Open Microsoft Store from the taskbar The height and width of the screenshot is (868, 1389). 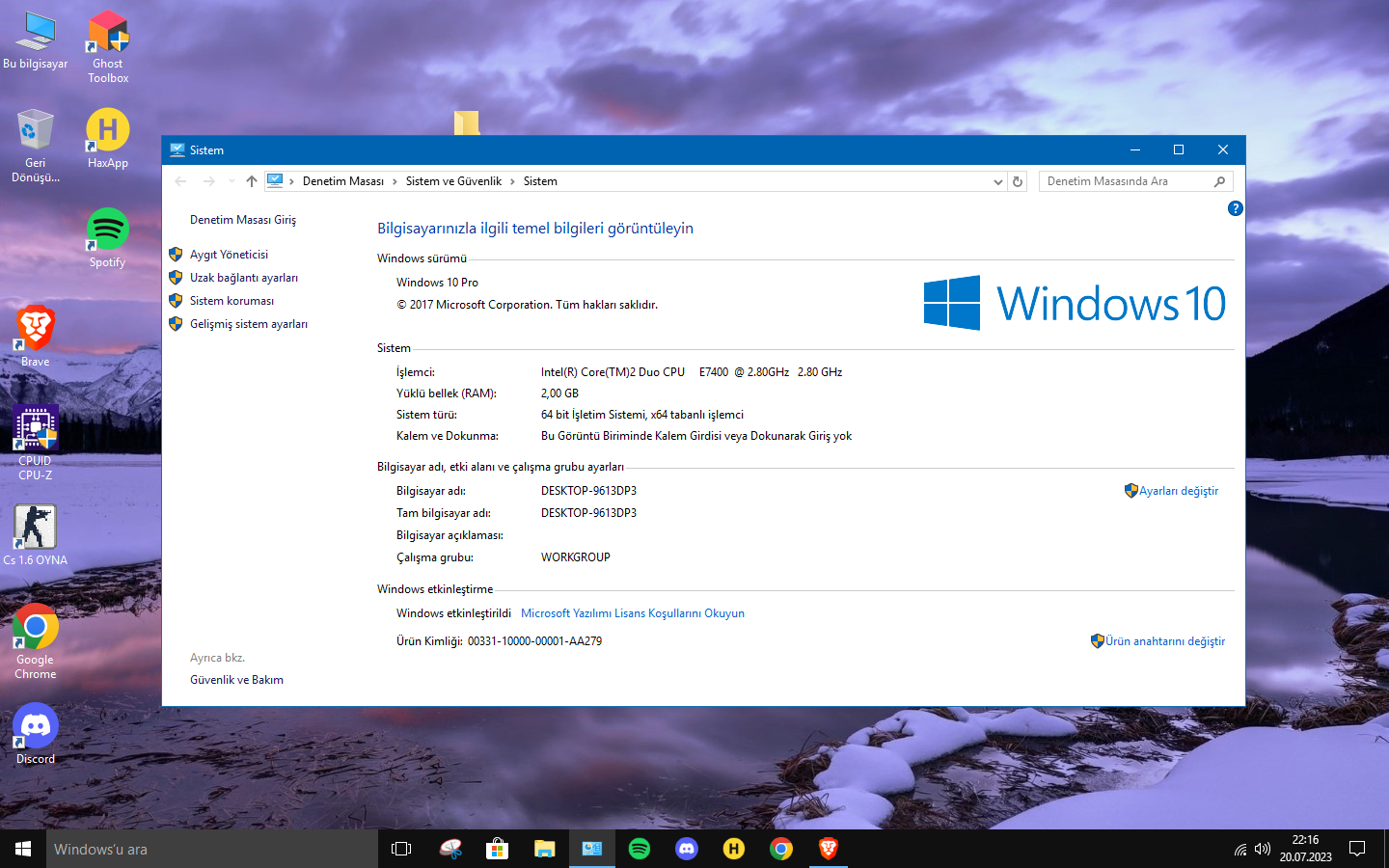[x=497, y=849]
